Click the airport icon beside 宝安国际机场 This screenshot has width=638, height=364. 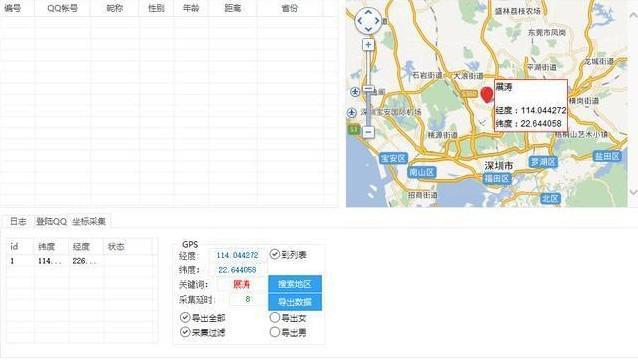tap(352, 113)
